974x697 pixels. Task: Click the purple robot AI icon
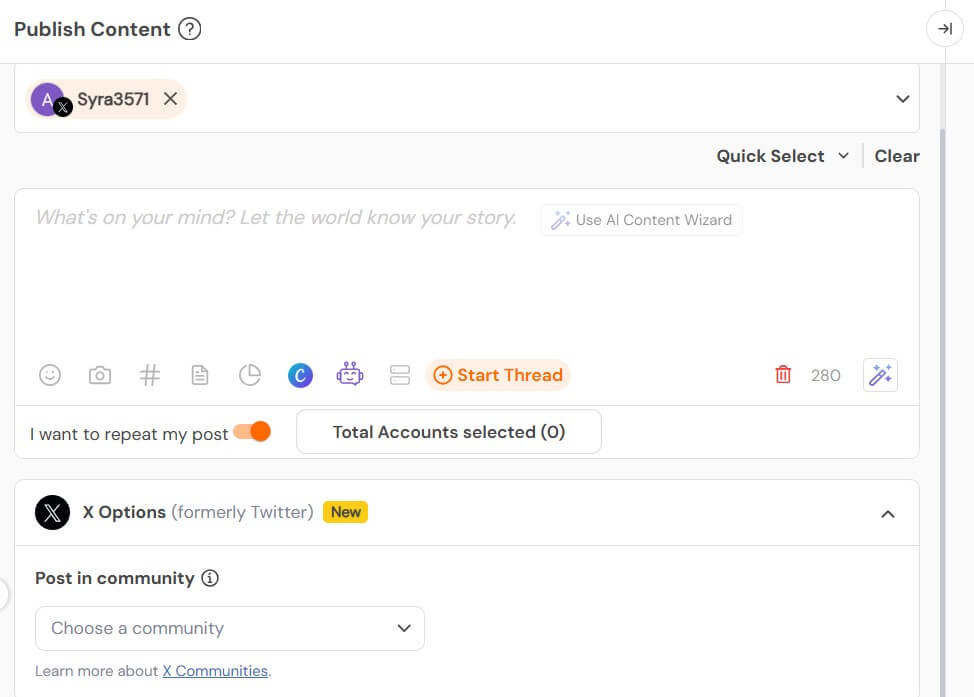point(350,375)
